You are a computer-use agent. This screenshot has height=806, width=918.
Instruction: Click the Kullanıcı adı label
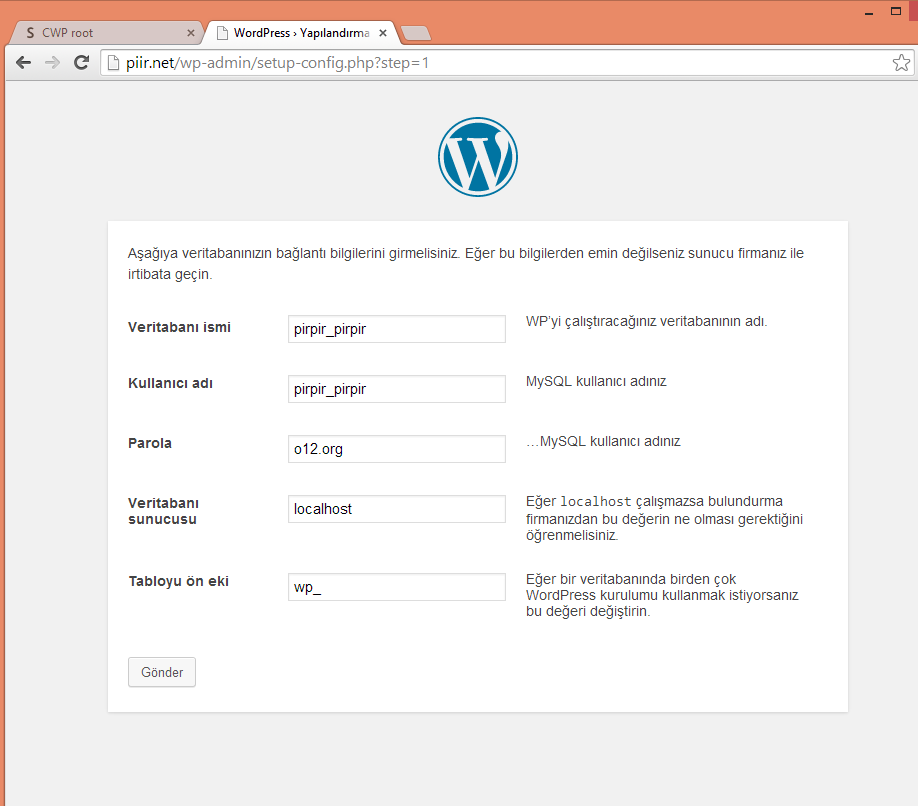click(x=170, y=383)
